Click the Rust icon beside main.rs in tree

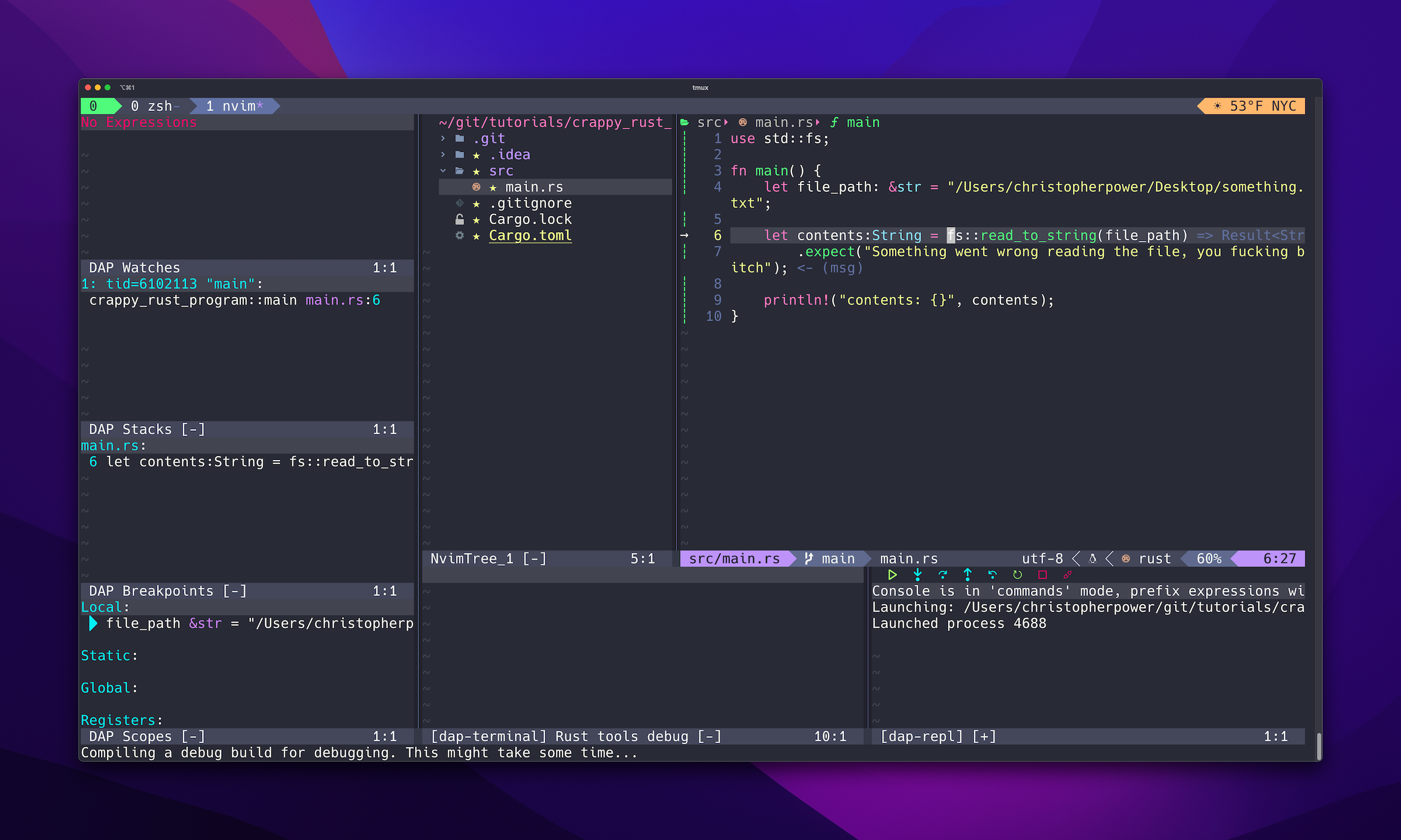click(x=476, y=187)
